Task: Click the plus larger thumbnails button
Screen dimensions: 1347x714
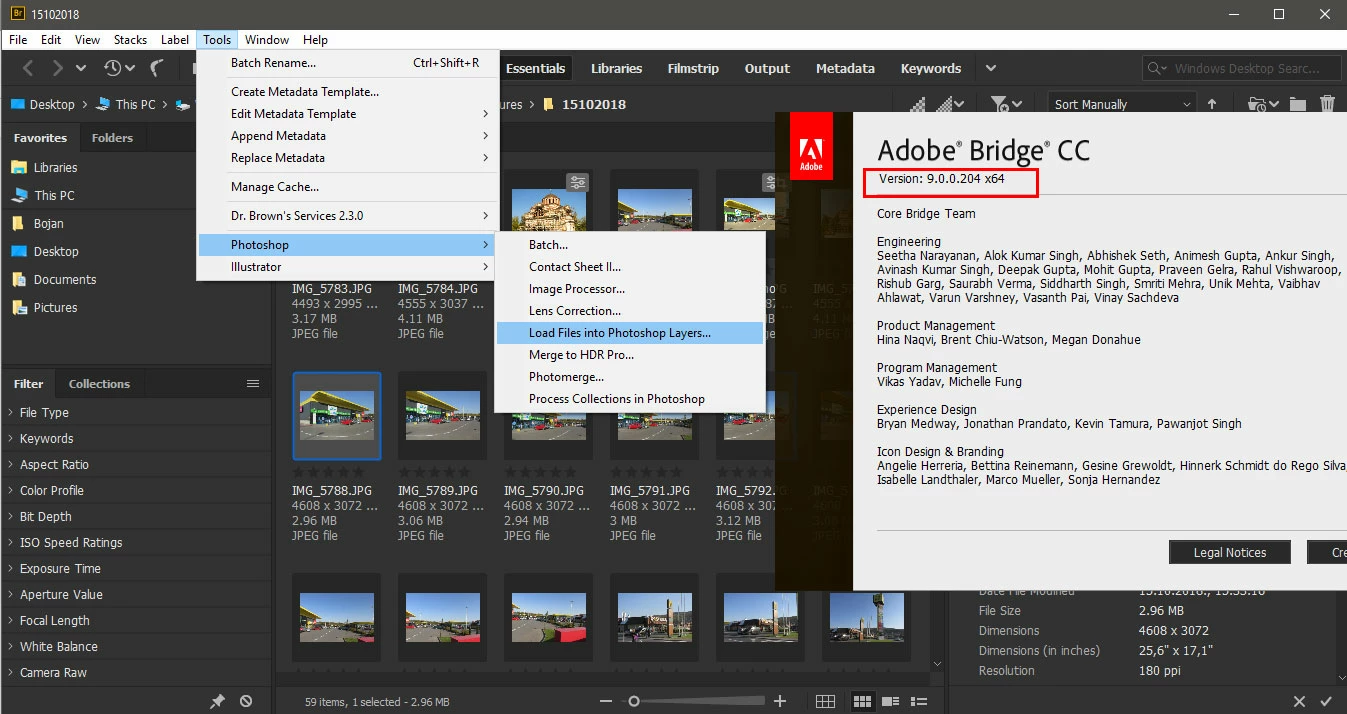Action: click(781, 702)
